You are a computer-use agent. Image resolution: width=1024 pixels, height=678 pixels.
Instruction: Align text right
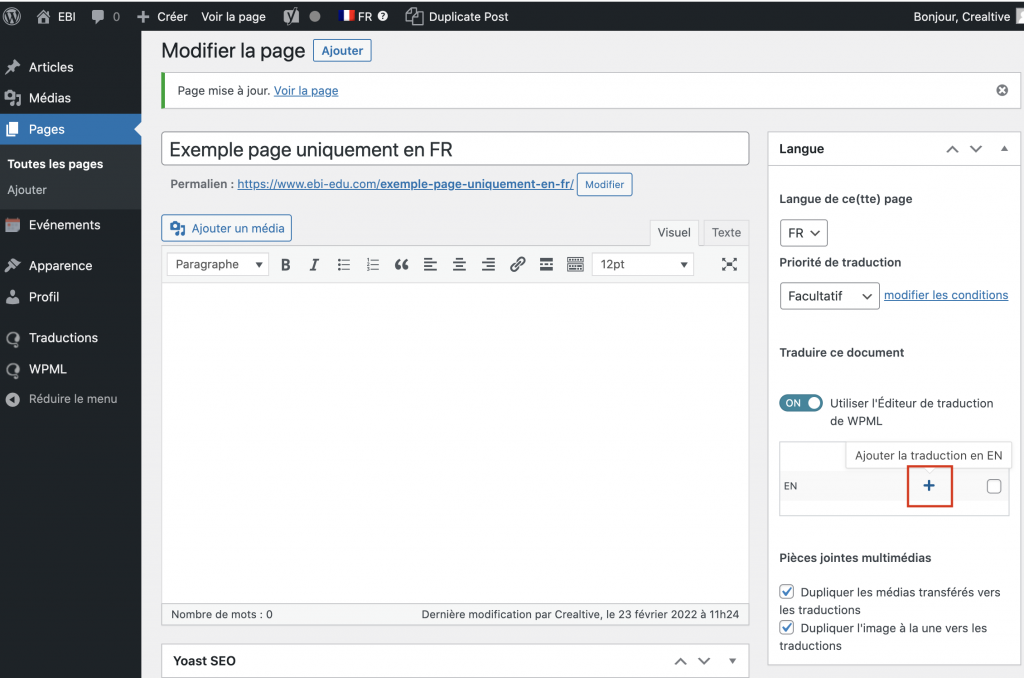(x=488, y=265)
